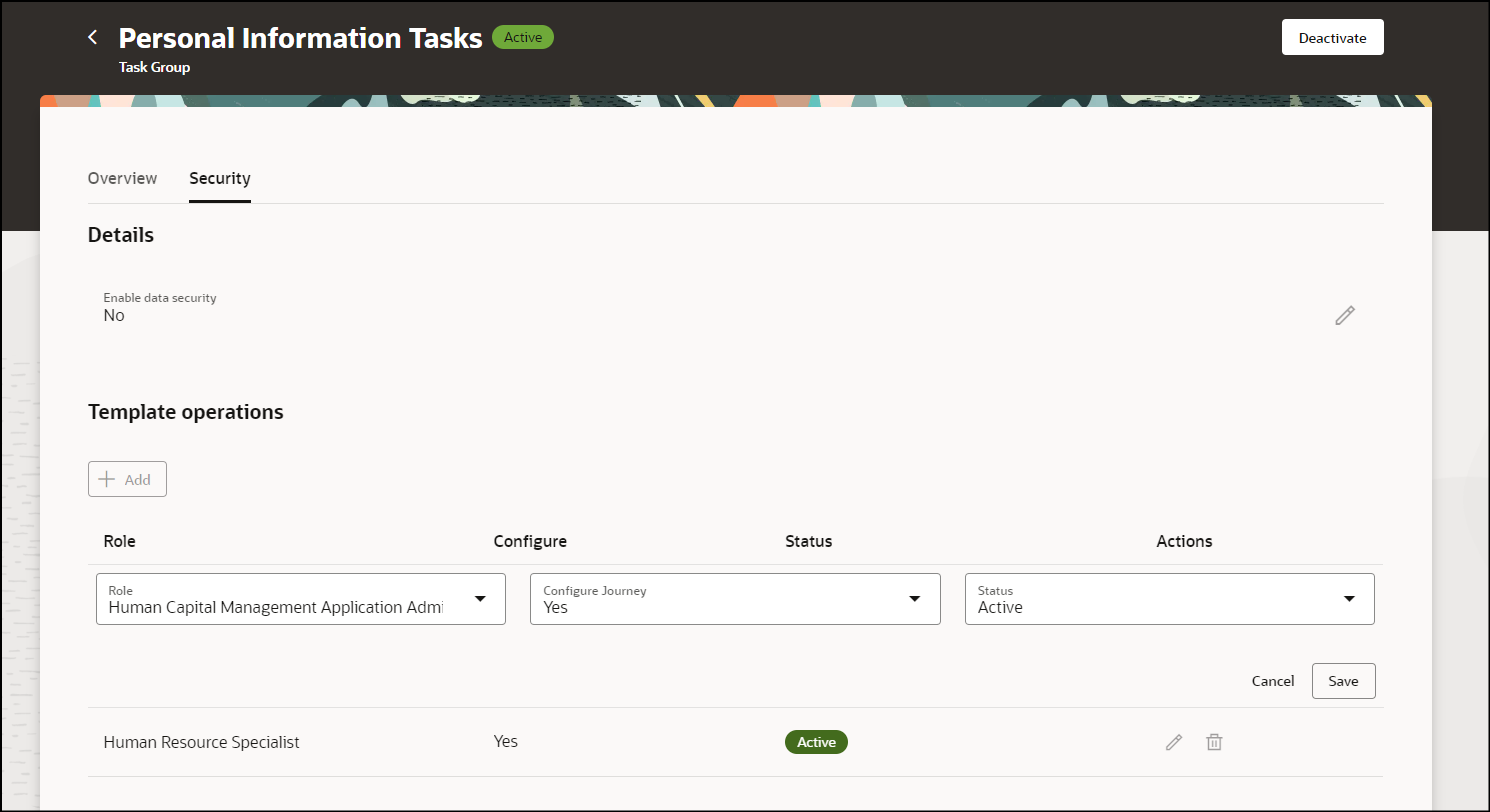Click the Yes value in Human Resource Specialist row
Viewport: 1490px width, 812px height.
click(x=506, y=741)
